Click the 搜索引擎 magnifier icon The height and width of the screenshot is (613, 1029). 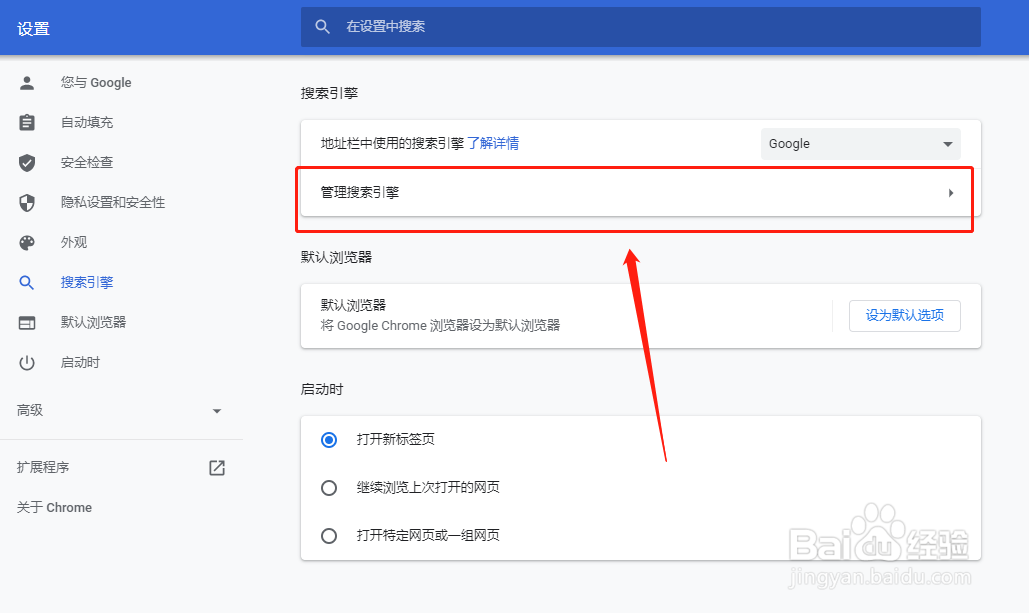tap(26, 282)
